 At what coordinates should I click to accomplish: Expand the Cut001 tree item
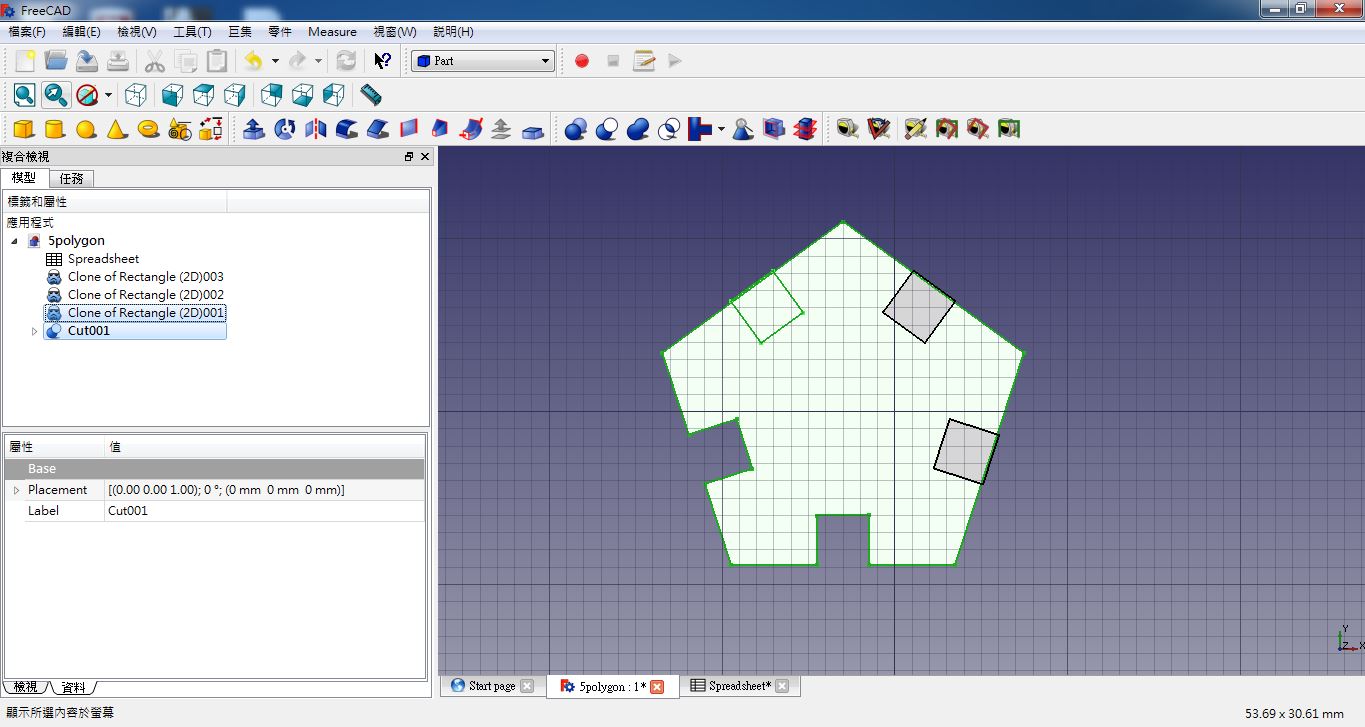[35, 331]
